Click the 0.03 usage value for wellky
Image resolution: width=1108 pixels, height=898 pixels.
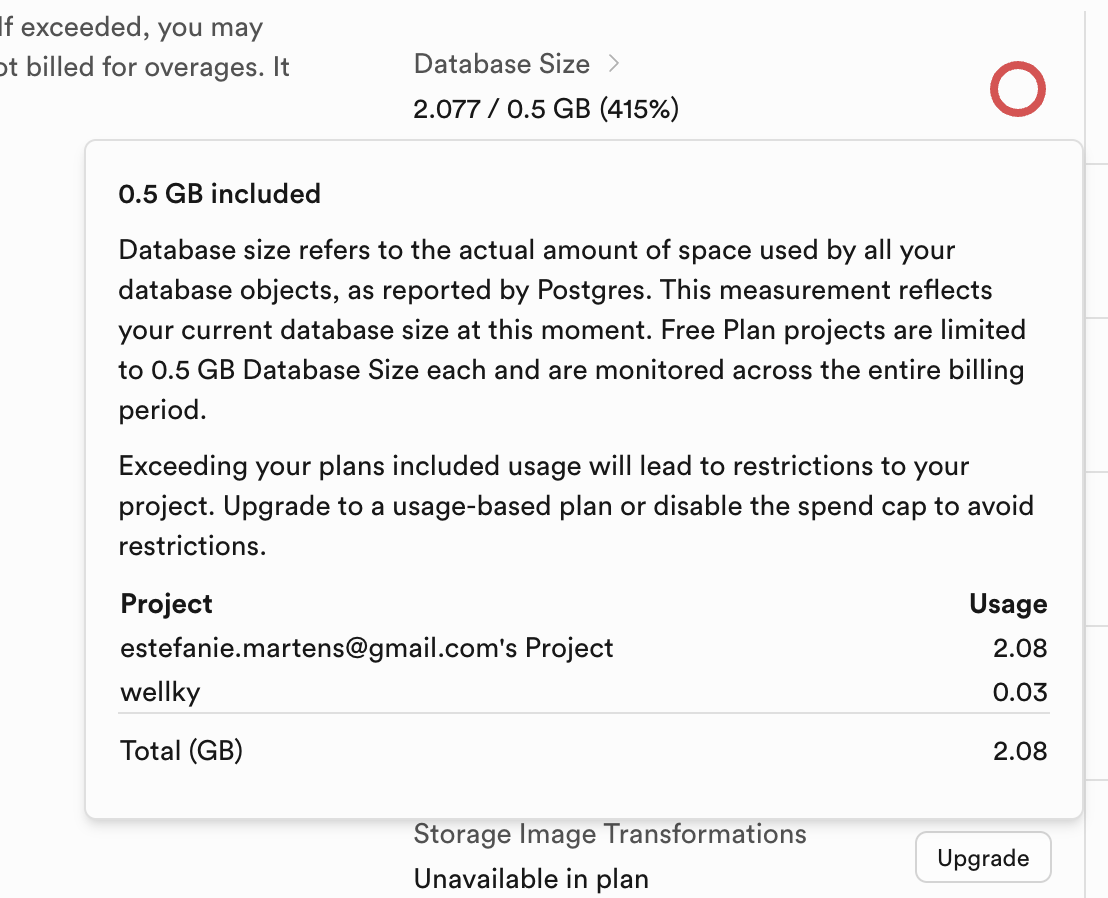pos(1020,692)
